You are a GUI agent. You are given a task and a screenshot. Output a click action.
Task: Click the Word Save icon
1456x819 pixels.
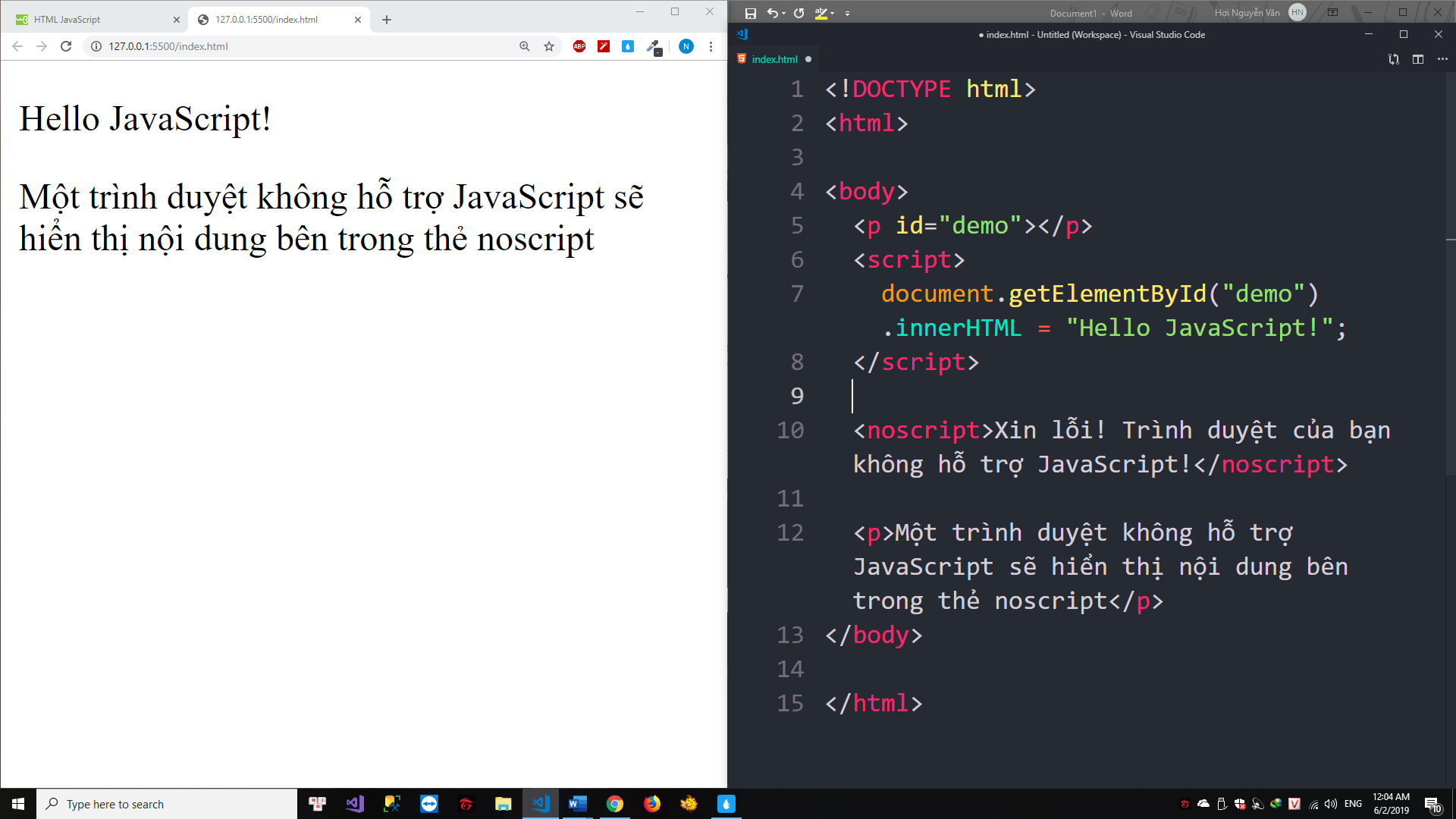tap(750, 13)
